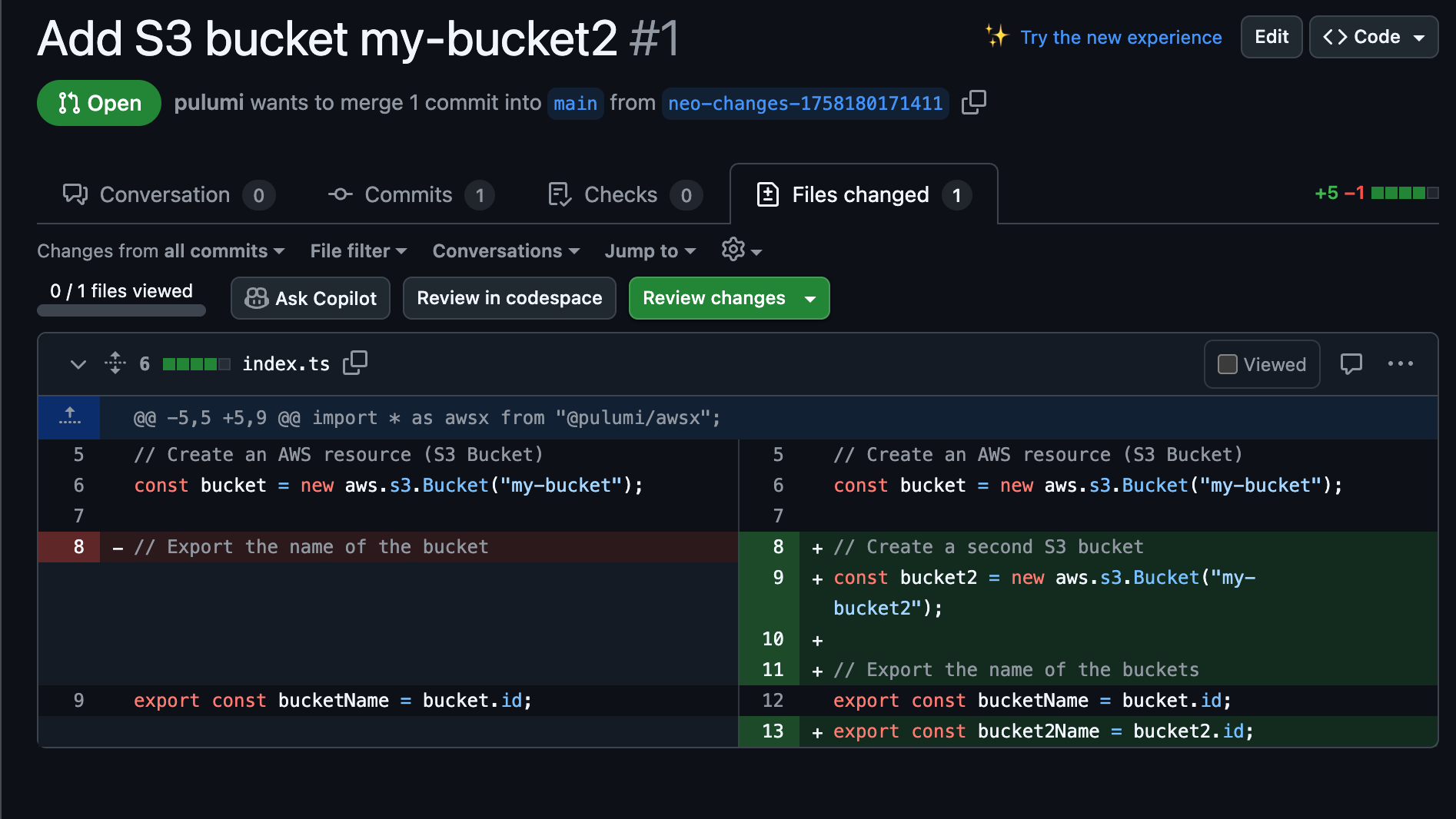Image resolution: width=1456 pixels, height=819 pixels.
Task: Click the sparkle icon near Try the new experience
Action: coord(996,36)
